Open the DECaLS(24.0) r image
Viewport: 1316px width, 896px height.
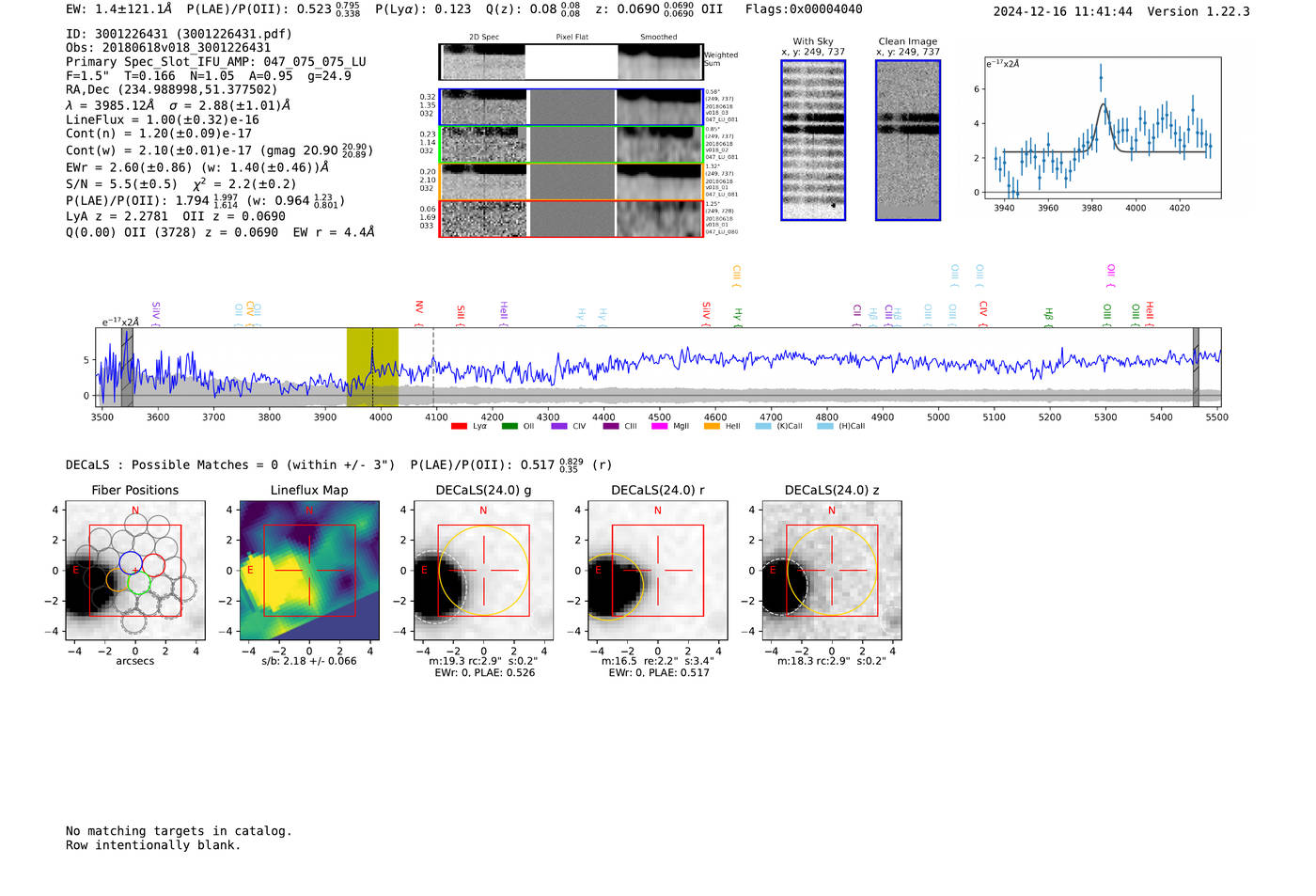(x=657, y=571)
